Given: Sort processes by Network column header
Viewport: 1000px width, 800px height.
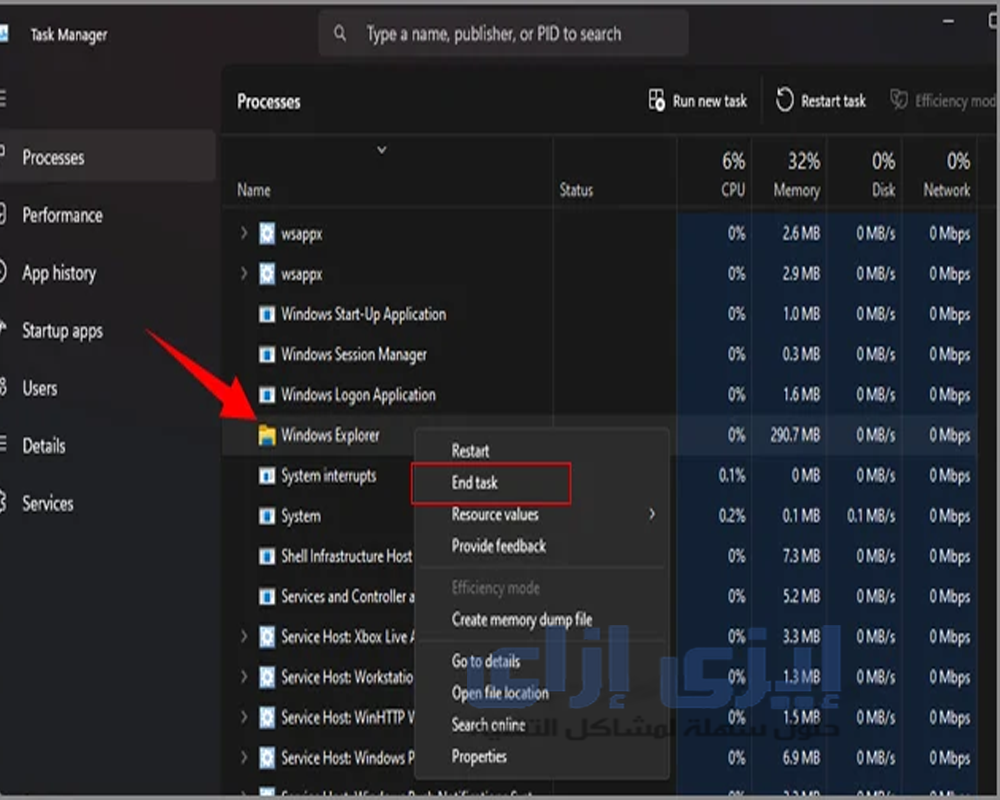Looking at the screenshot, I should point(946,190).
